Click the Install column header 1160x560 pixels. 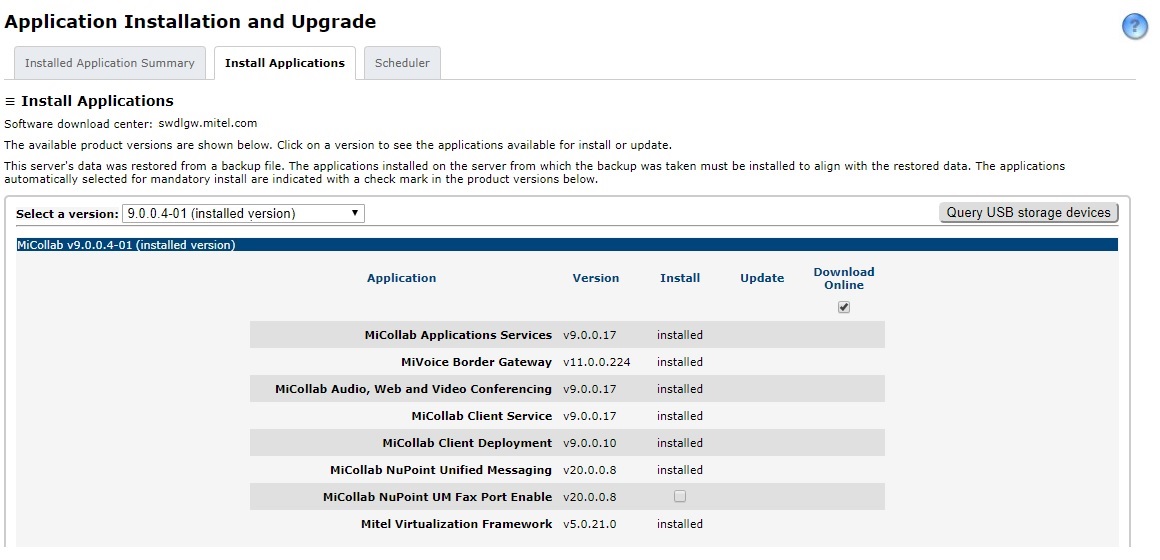point(680,278)
